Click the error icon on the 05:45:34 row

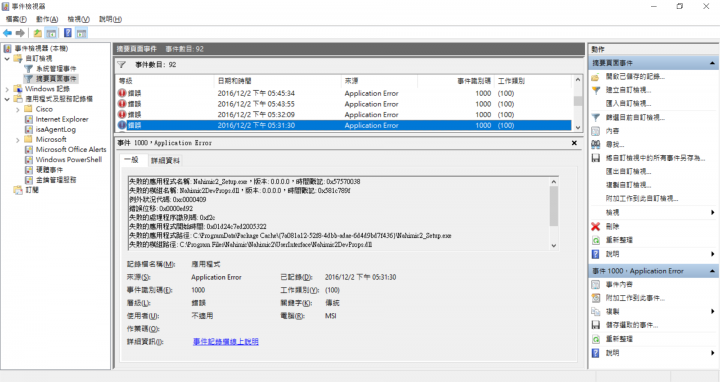point(122,93)
